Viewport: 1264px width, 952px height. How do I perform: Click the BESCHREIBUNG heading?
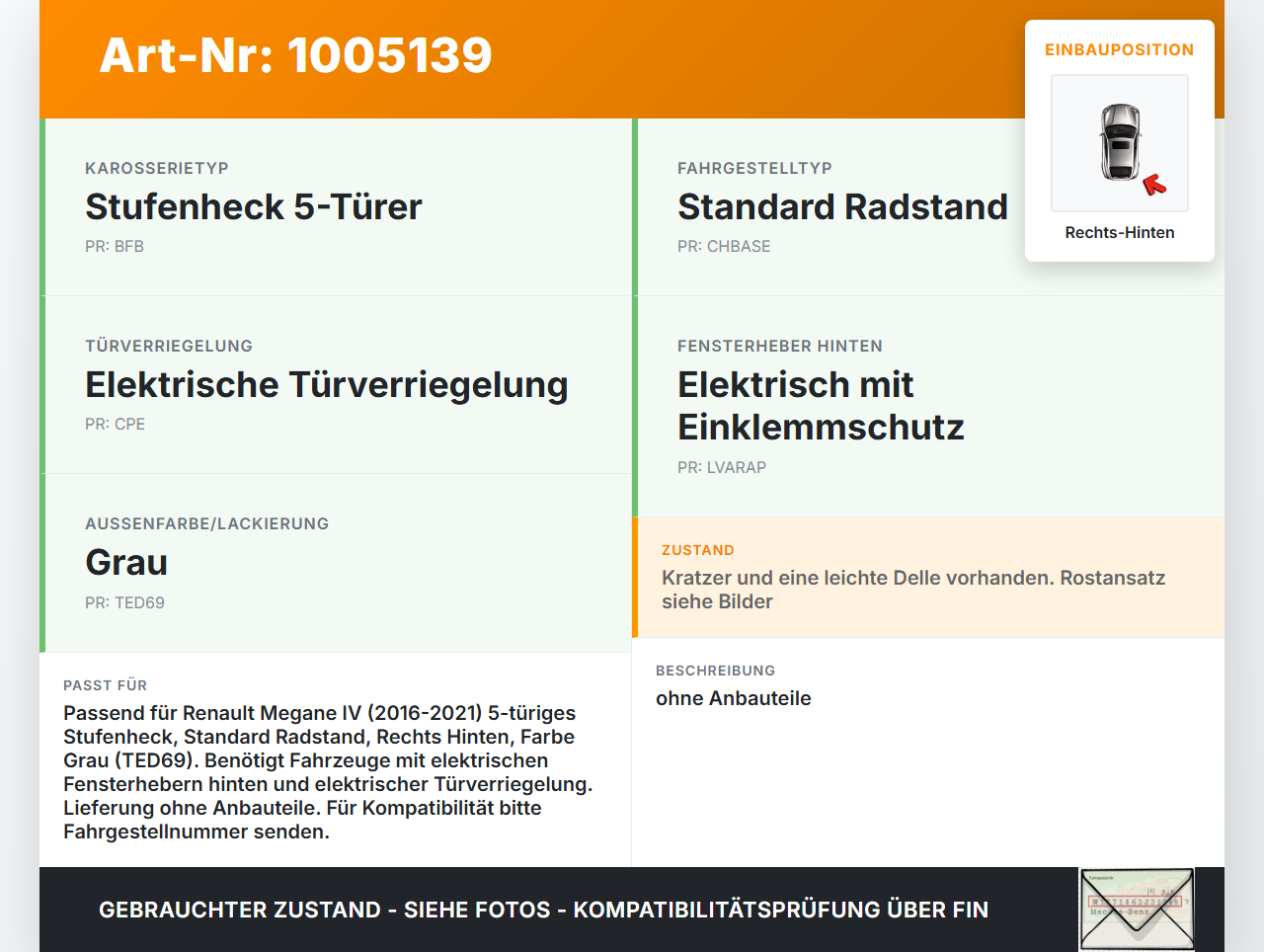pyautogui.click(x=715, y=671)
